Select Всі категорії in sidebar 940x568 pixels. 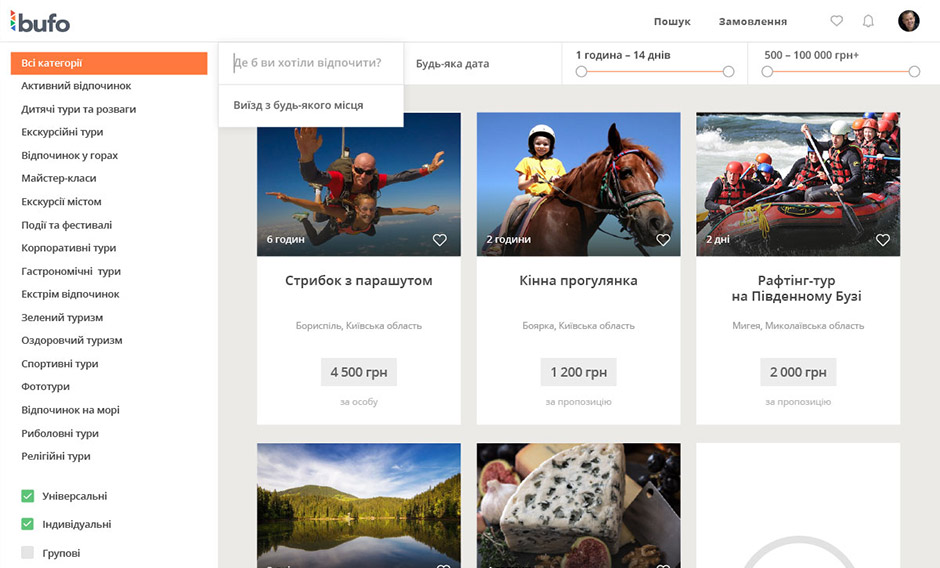pos(108,63)
